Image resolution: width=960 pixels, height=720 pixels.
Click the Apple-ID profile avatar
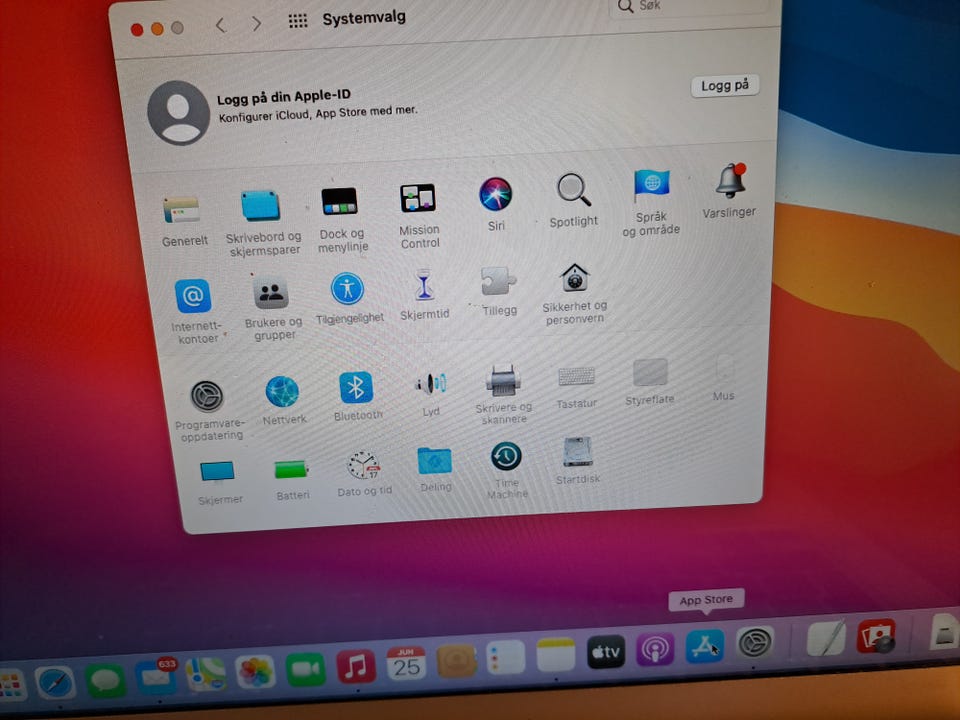tap(178, 113)
